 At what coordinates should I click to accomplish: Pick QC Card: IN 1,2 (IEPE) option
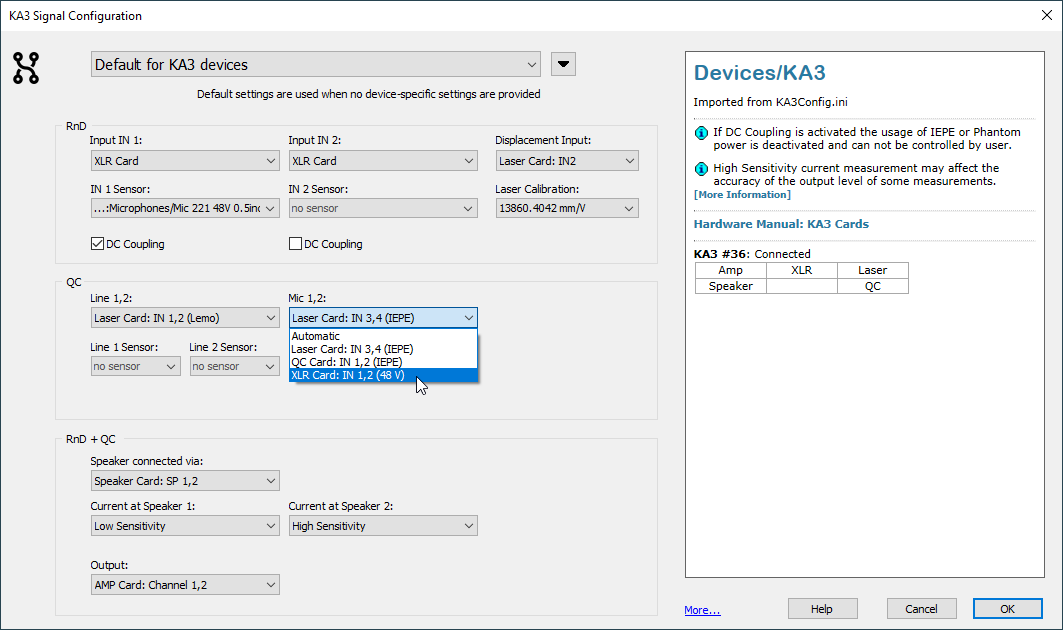[x=383, y=362]
